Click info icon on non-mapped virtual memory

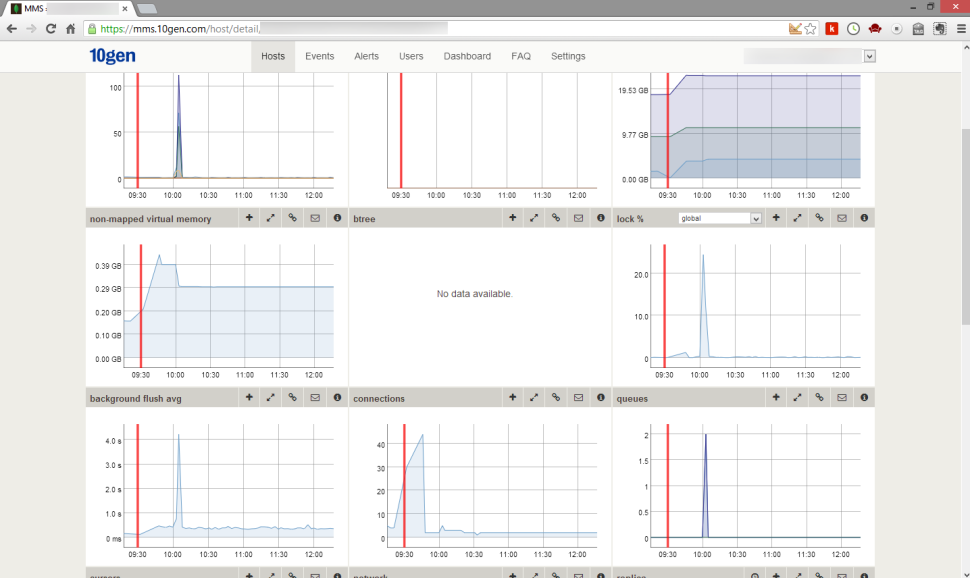[337, 218]
